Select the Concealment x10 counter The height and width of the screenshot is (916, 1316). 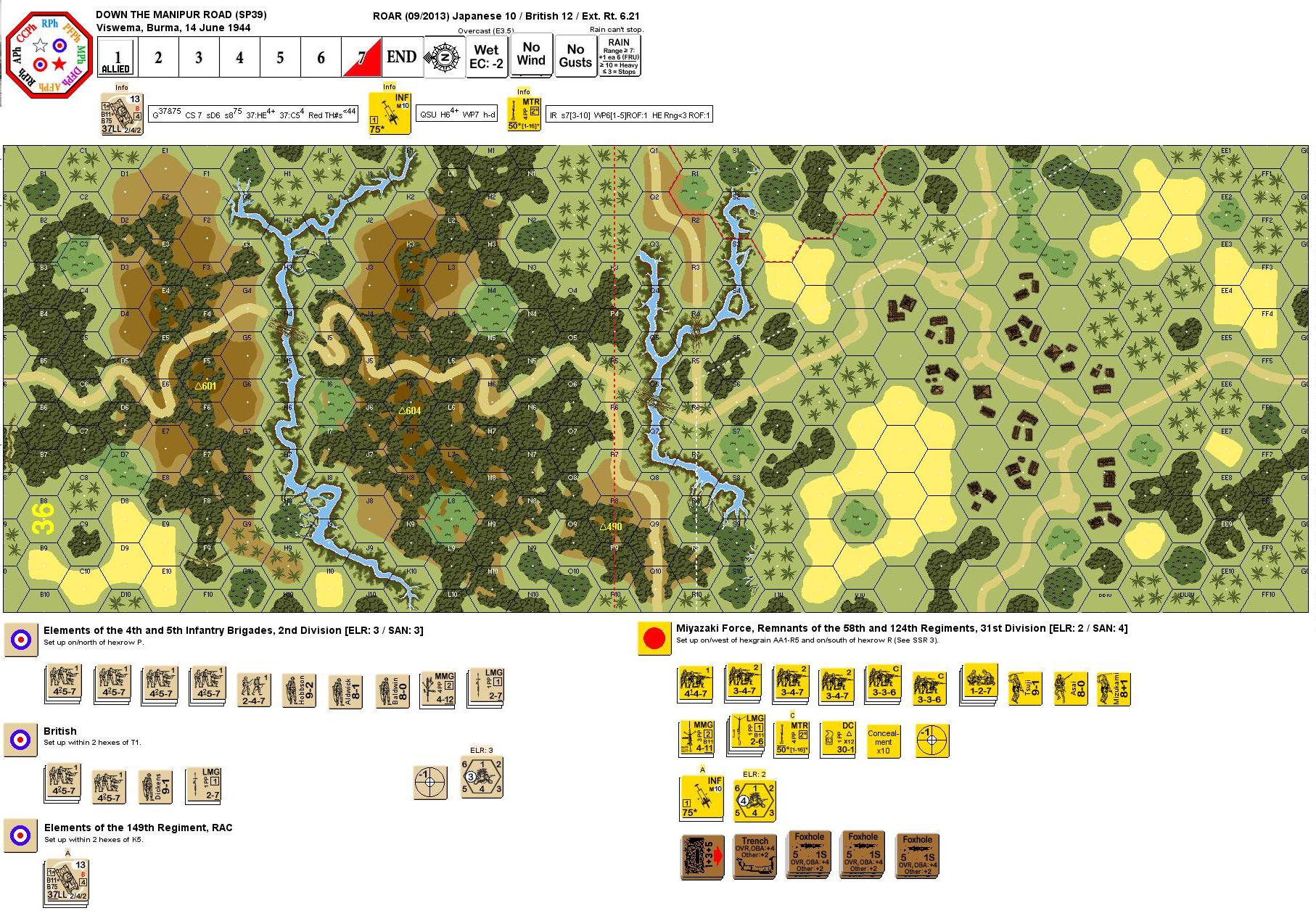883,740
